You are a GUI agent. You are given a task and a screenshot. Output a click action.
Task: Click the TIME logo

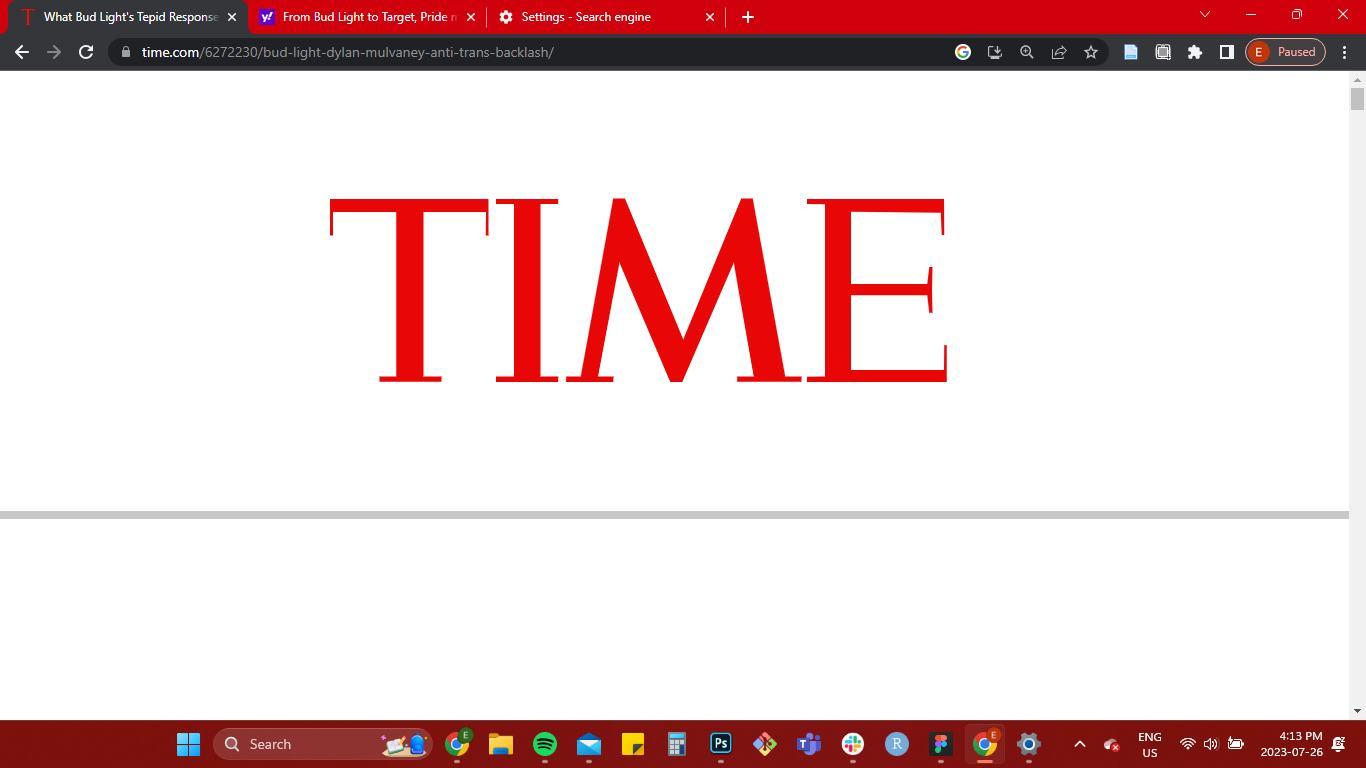[x=638, y=290]
